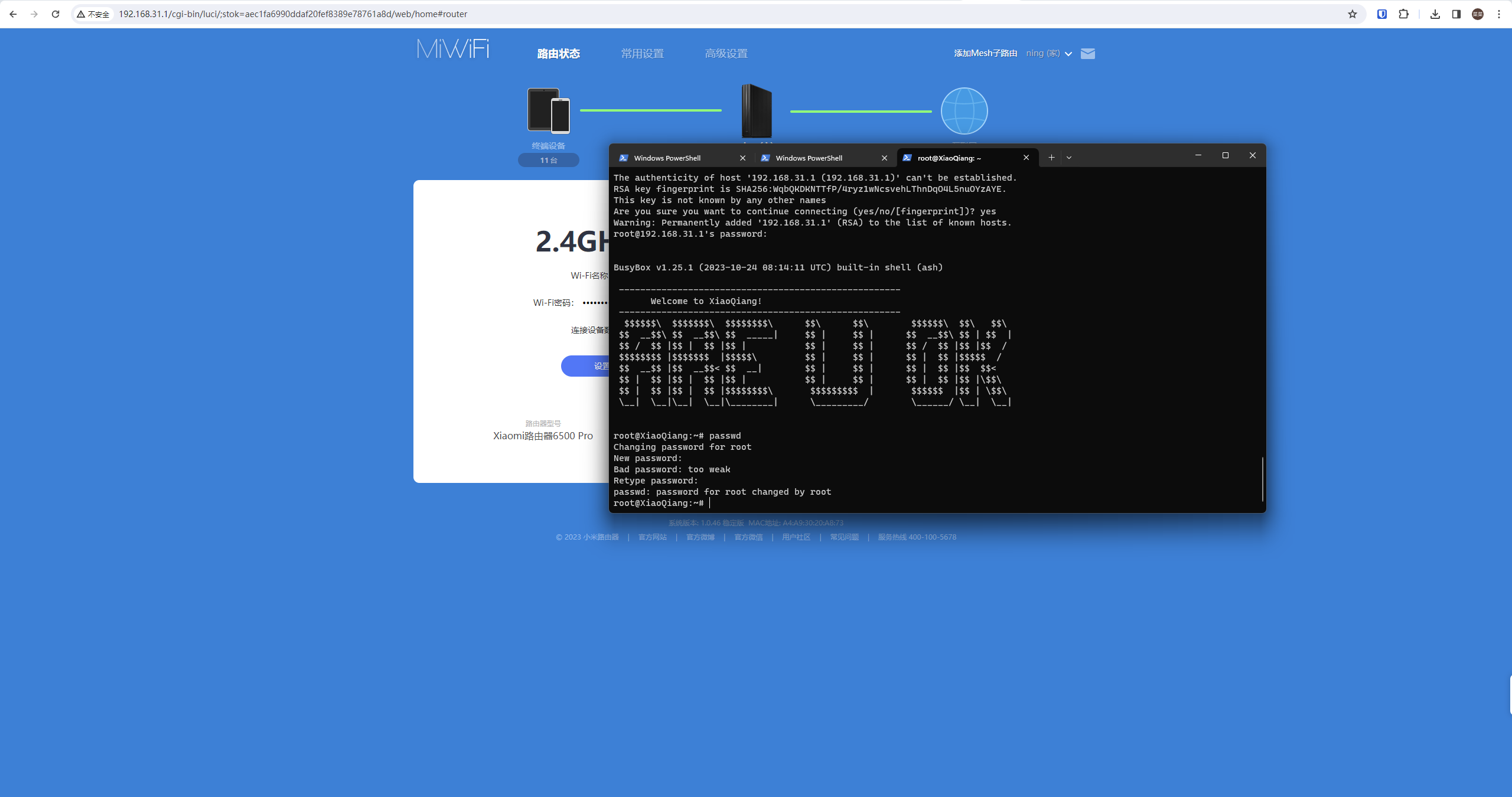Add a new terminal tab with plus button

1051,158
